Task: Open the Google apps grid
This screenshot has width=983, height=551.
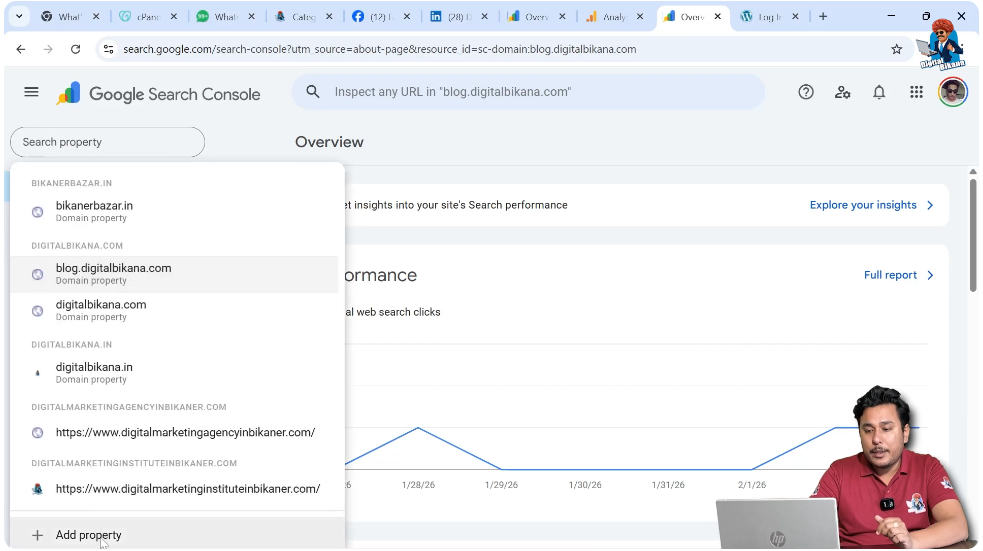Action: click(x=916, y=92)
